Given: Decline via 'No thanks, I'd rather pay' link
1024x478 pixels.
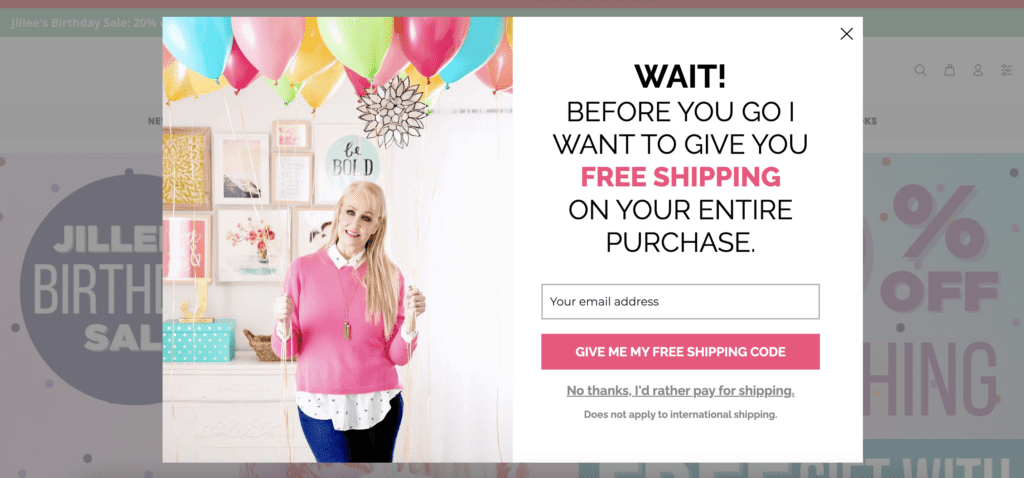Looking at the screenshot, I should point(680,391).
